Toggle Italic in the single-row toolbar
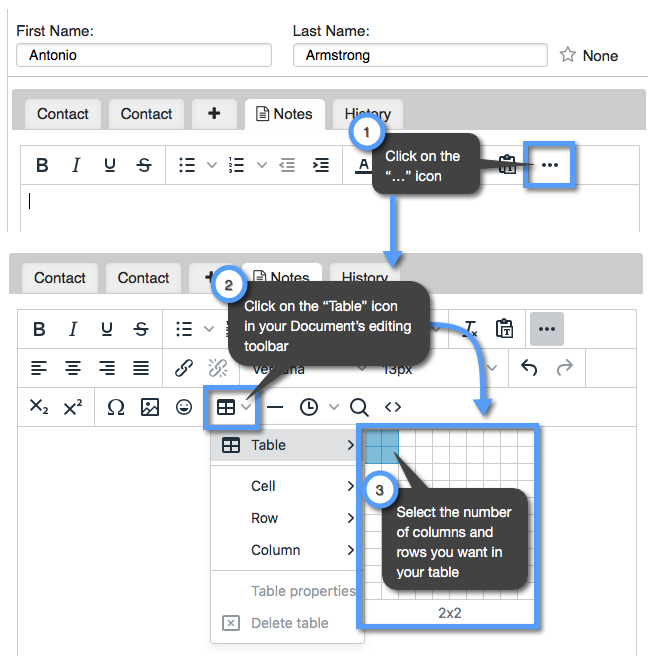The width and height of the screenshot is (648, 660). pos(76,165)
